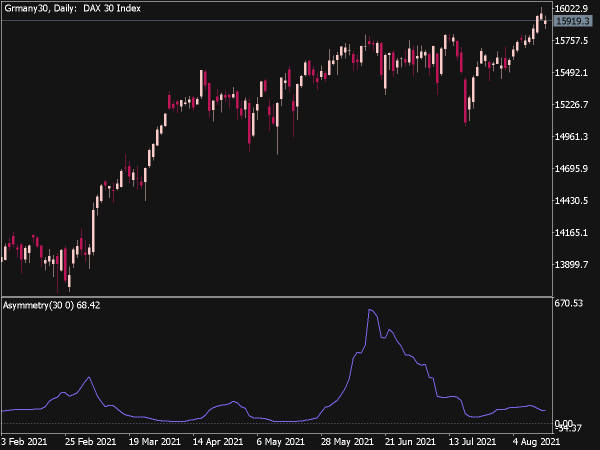This screenshot has height=450, width=600.
Task: Click the 6 May 2021 date label
Action: coord(280,442)
